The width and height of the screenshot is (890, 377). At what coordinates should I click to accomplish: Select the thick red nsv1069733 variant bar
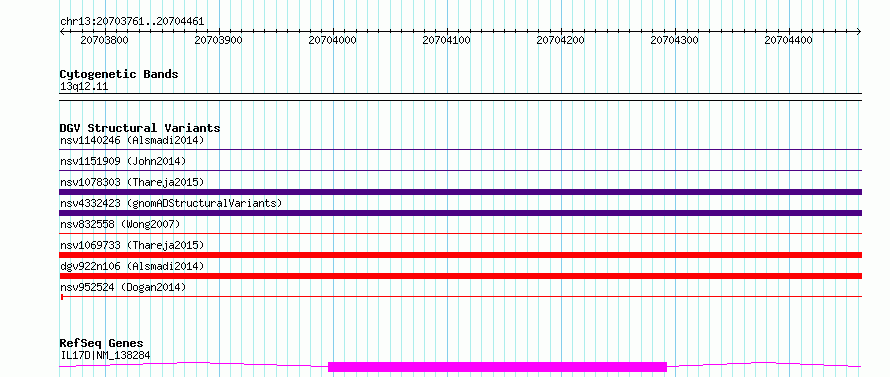(461, 255)
